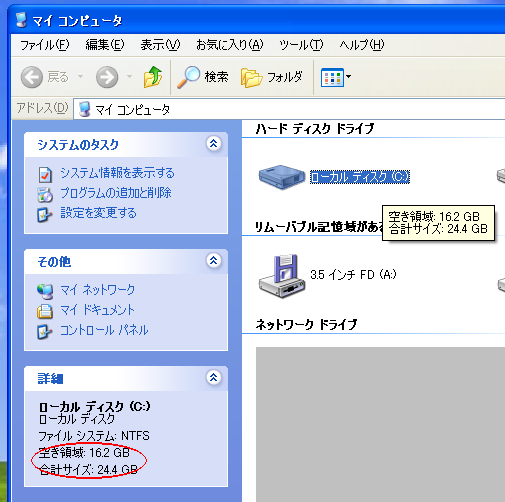Click the ハード ディスク ドライブ group header

[x=315, y=129]
